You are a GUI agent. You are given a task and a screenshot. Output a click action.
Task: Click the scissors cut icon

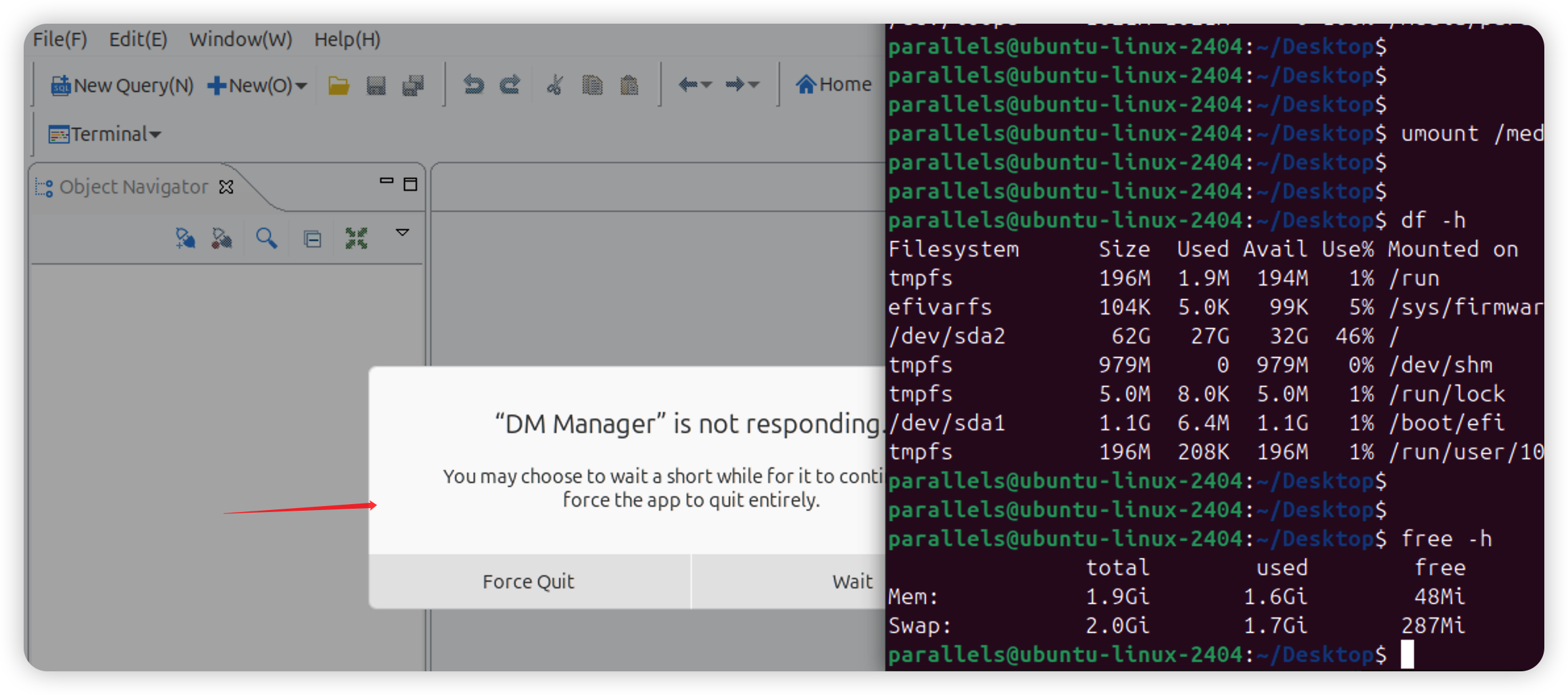point(554,85)
